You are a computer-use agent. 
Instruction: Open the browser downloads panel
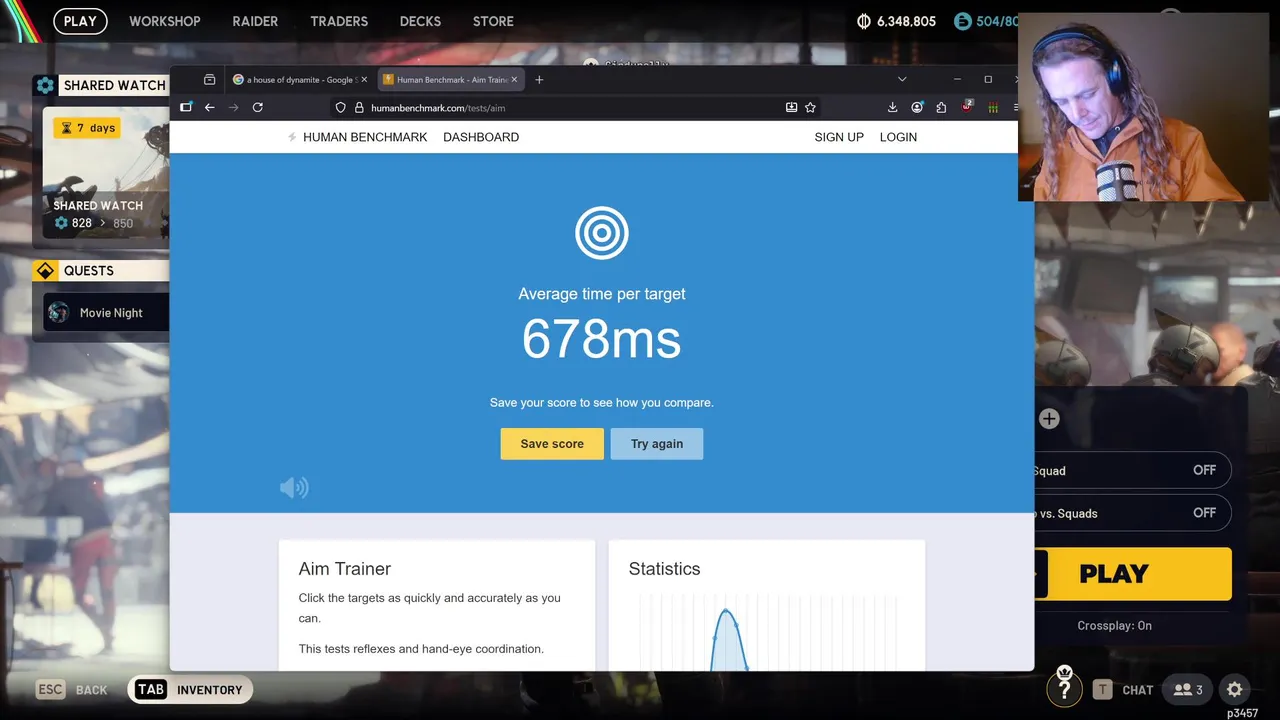[x=893, y=107]
